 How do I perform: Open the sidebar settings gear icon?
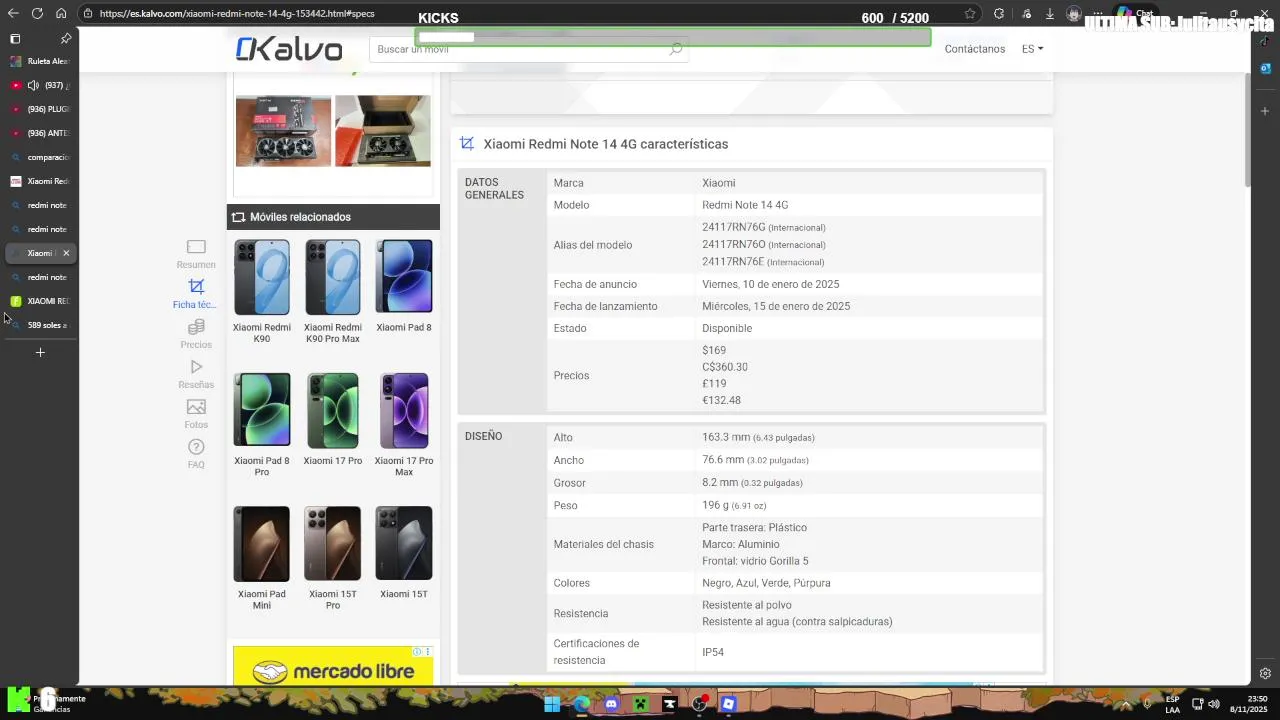(1265, 673)
